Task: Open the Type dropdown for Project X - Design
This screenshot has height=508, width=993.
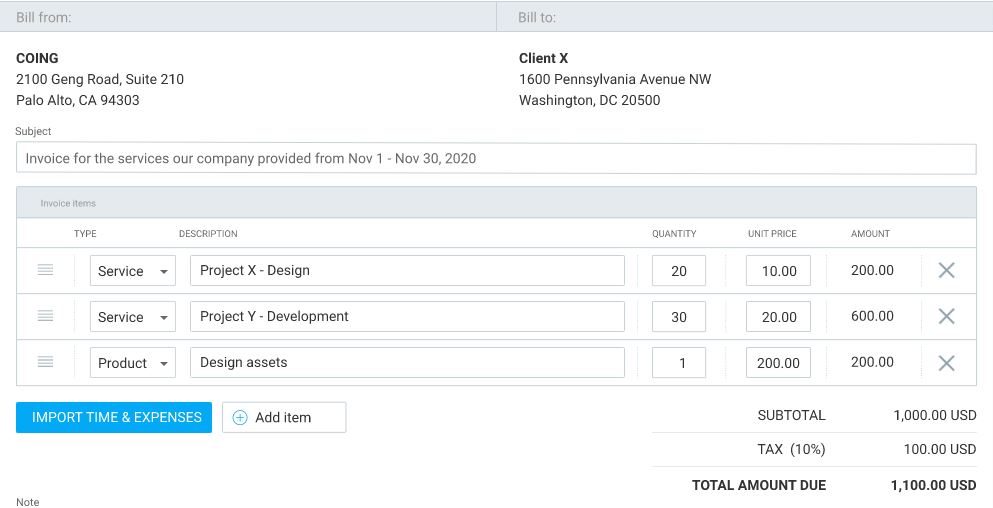Action: (x=132, y=270)
